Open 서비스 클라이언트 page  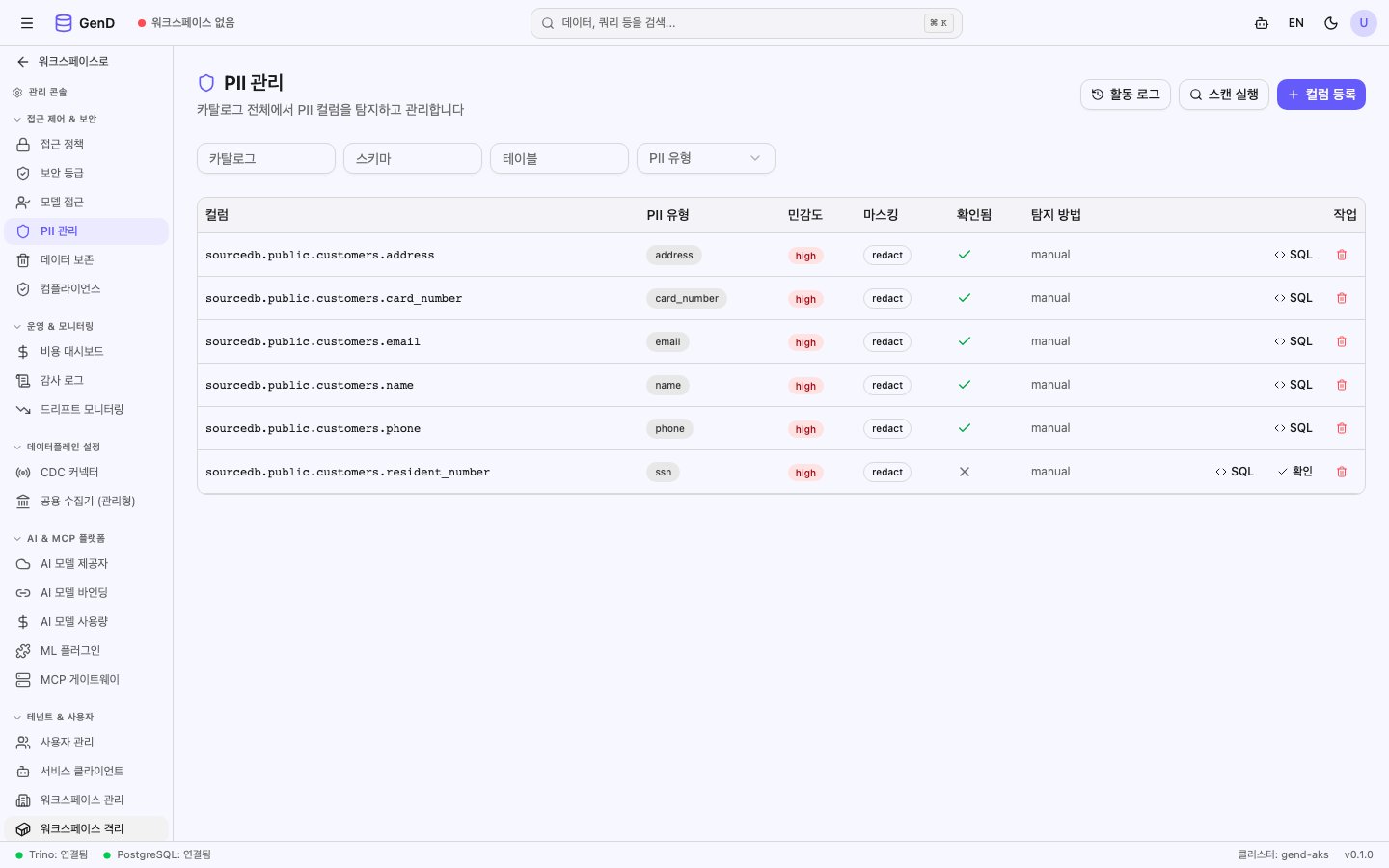pos(87,771)
